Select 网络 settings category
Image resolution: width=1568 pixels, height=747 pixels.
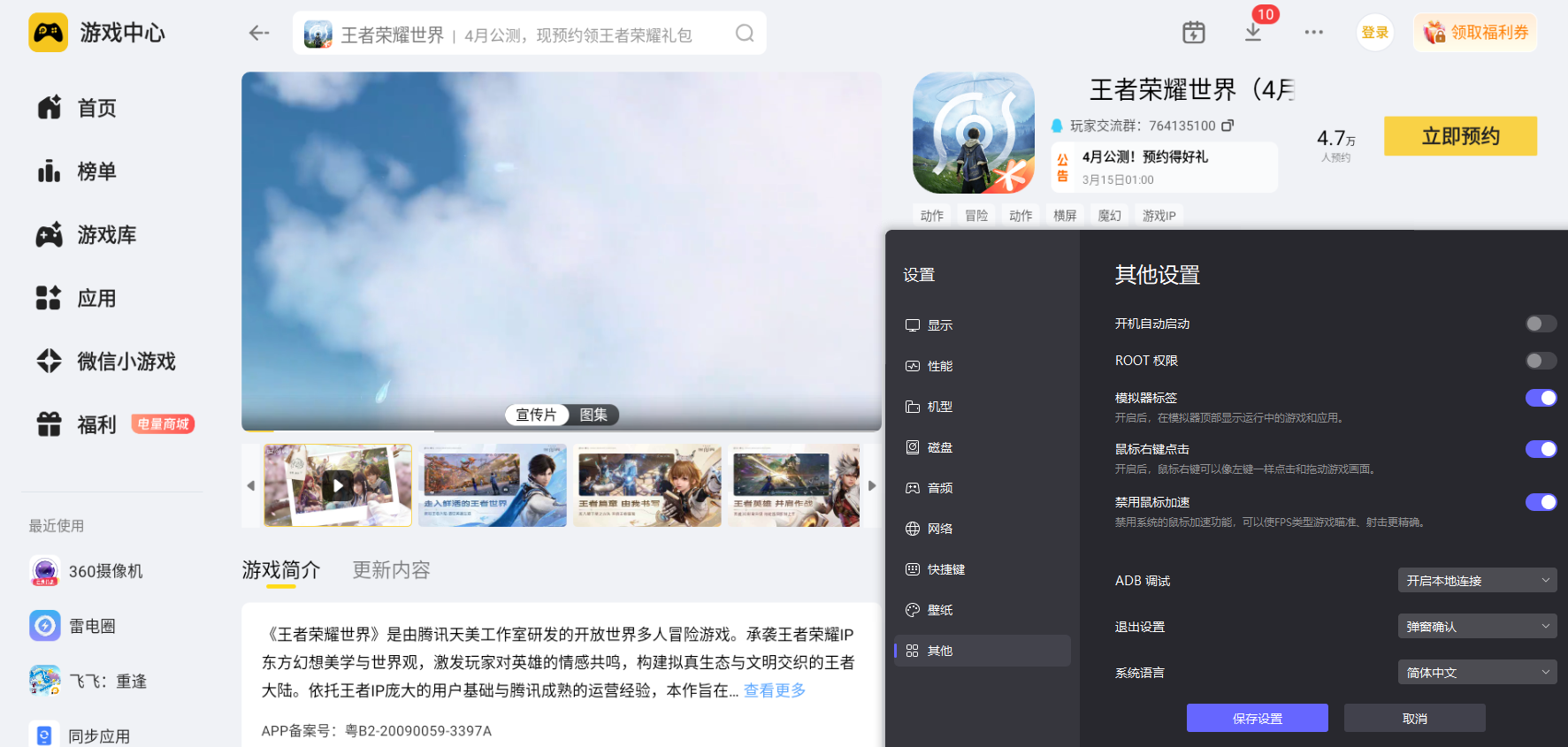tap(983, 529)
